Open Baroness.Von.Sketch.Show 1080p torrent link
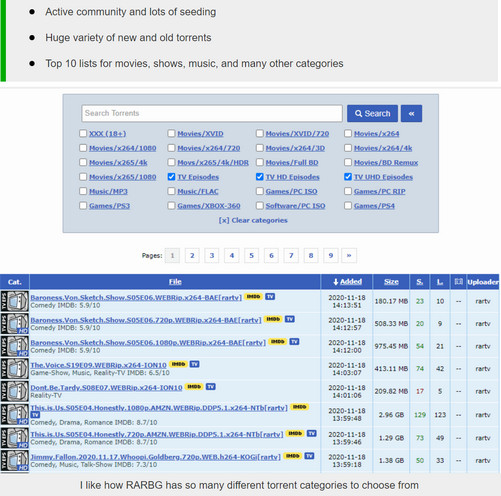 pyautogui.click(x=148, y=342)
